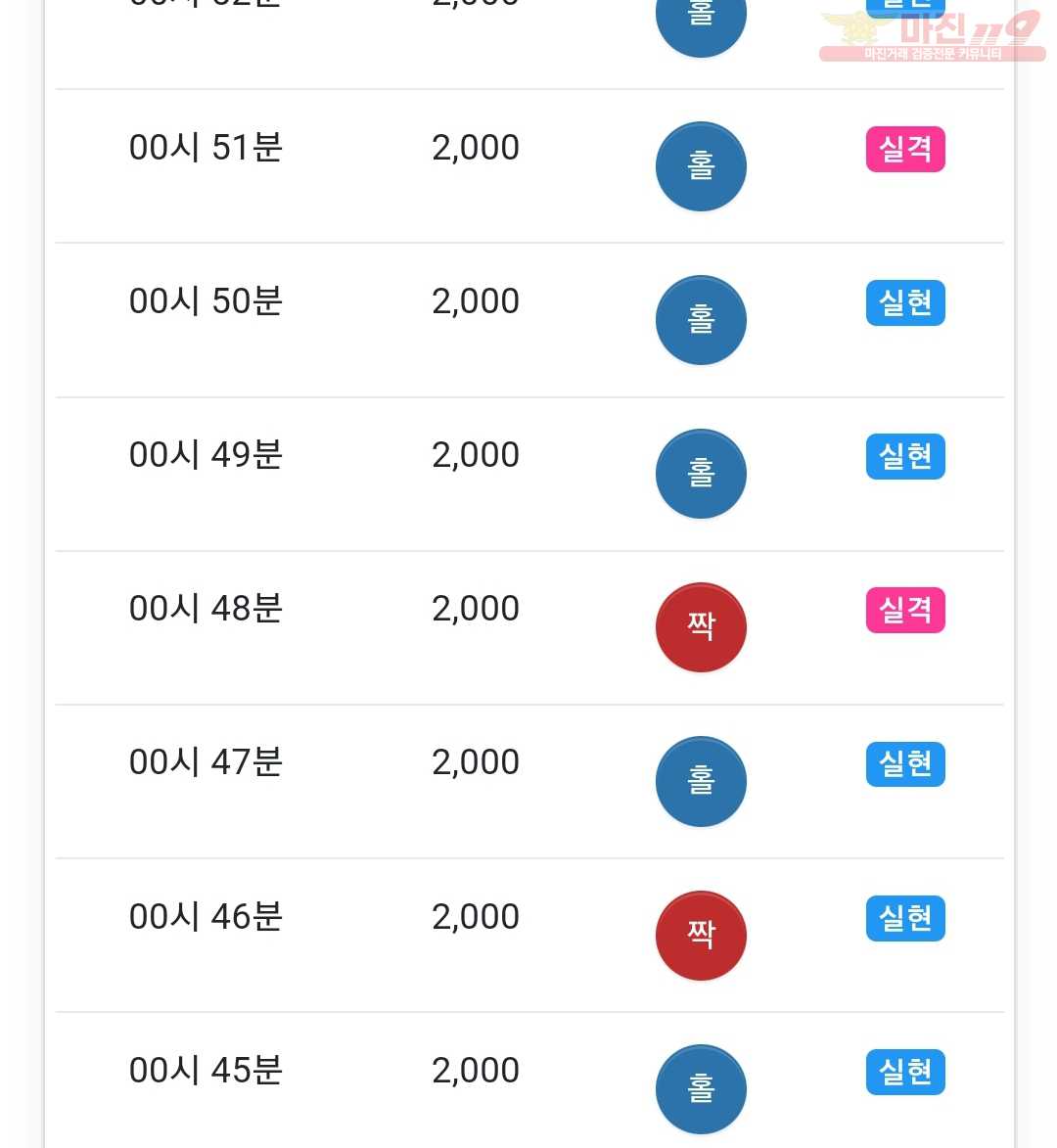Click the blue 실현 badge at 00시 45분
The image size is (1057, 1148).
point(905,1072)
